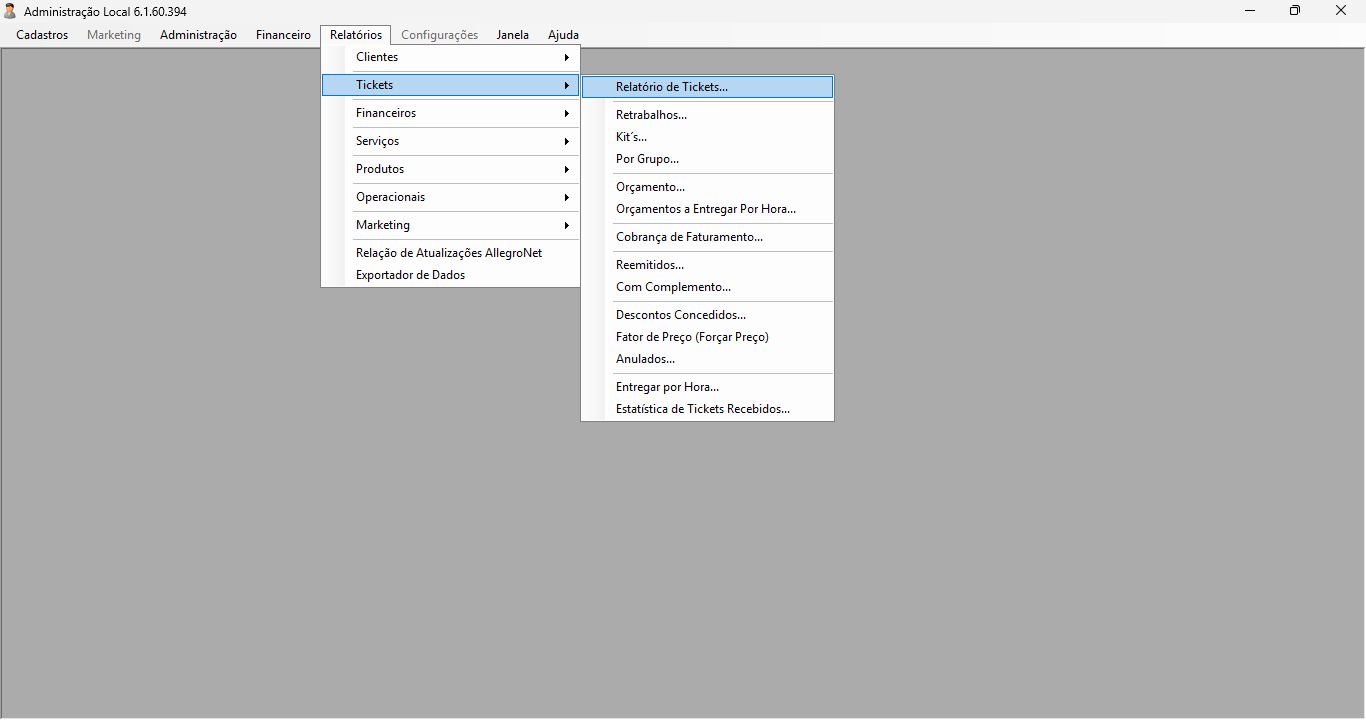Open Relação de Atualizações AllegroNet
The image size is (1366, 720).
(x=450, y=253)
